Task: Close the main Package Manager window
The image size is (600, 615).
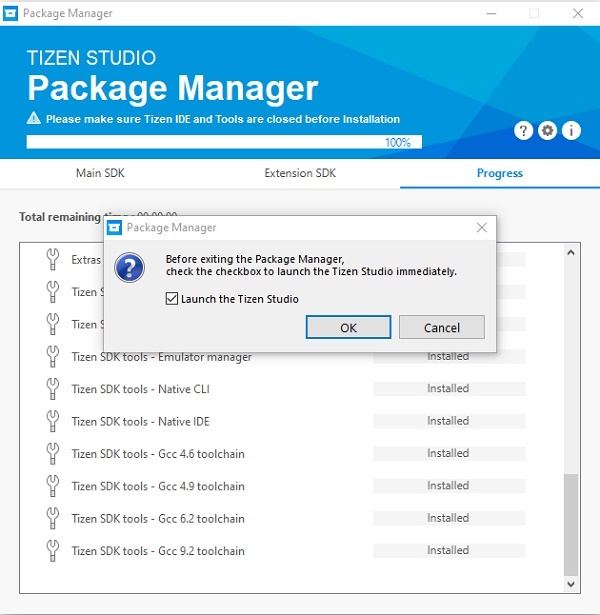Action: coord(578,13)
